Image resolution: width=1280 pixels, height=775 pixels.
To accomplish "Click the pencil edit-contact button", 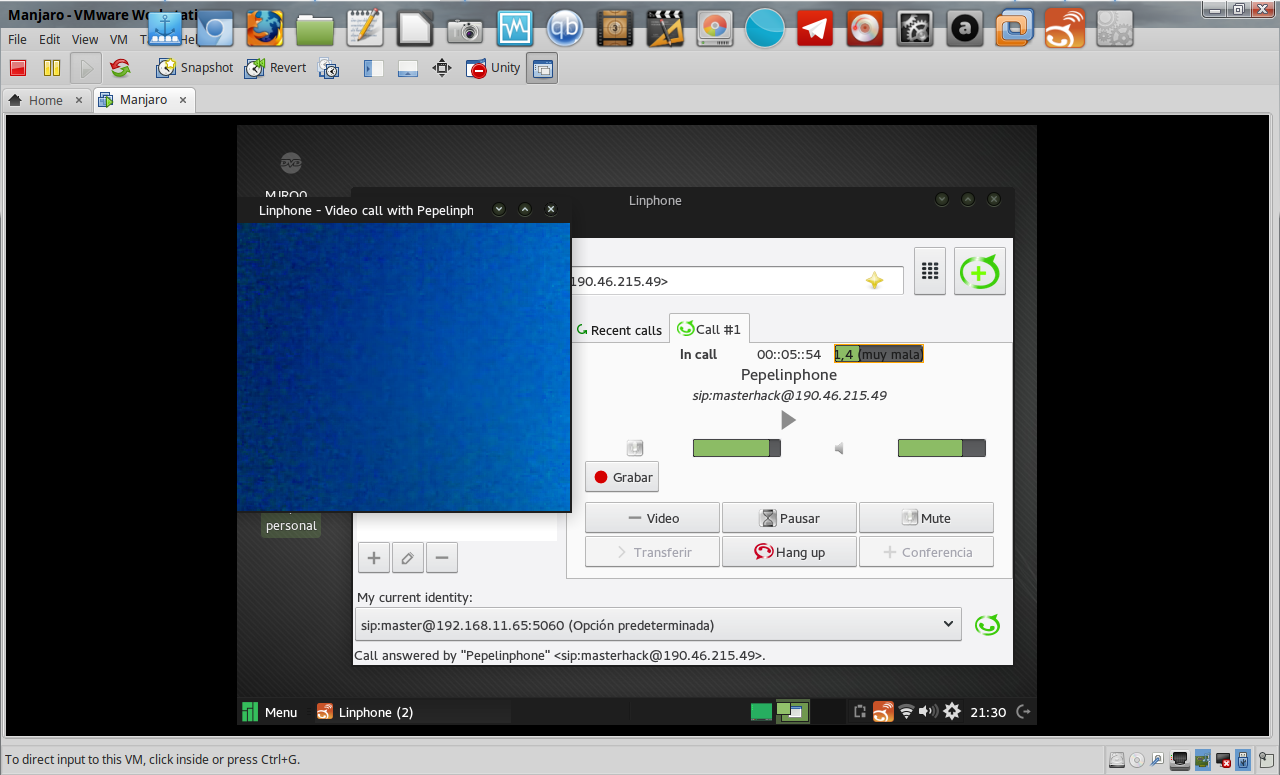I will point(408,557).
